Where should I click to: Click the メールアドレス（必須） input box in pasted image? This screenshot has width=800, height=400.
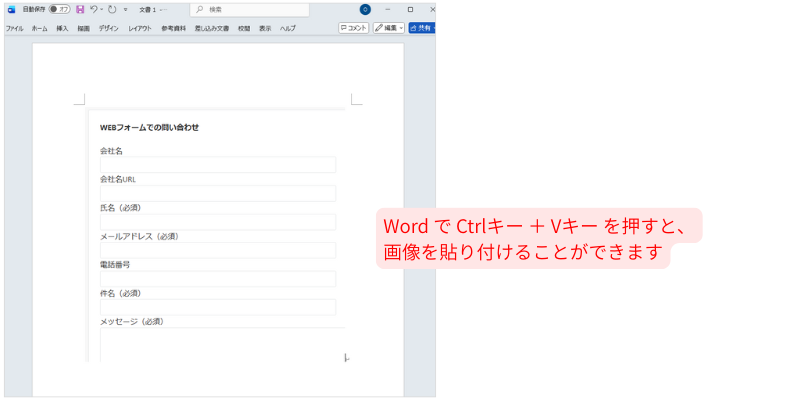point(218,251)
